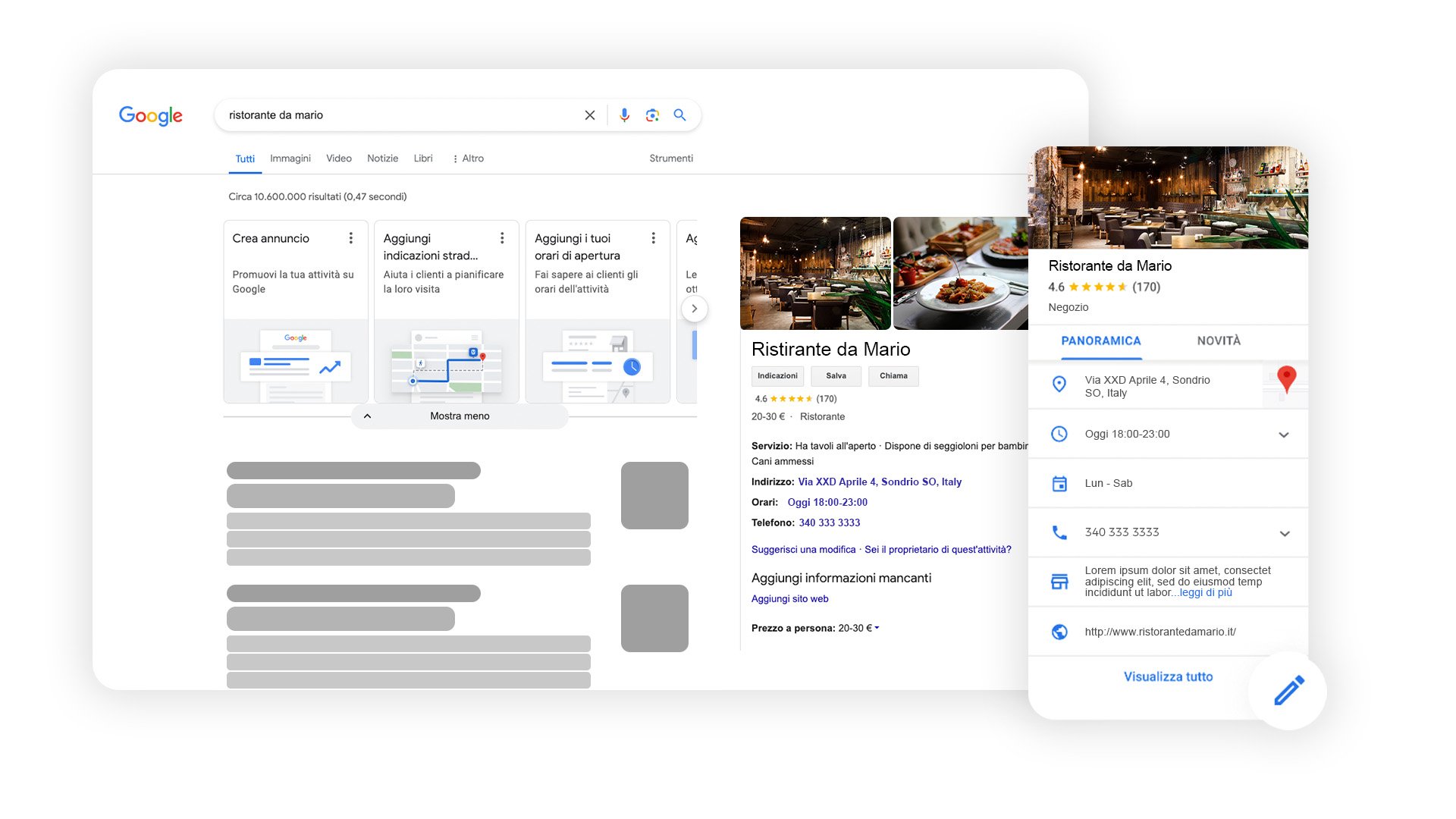Screen dimensions: 1456x819
Task: Click the search magnifier icon
Action: click(679, 115)
